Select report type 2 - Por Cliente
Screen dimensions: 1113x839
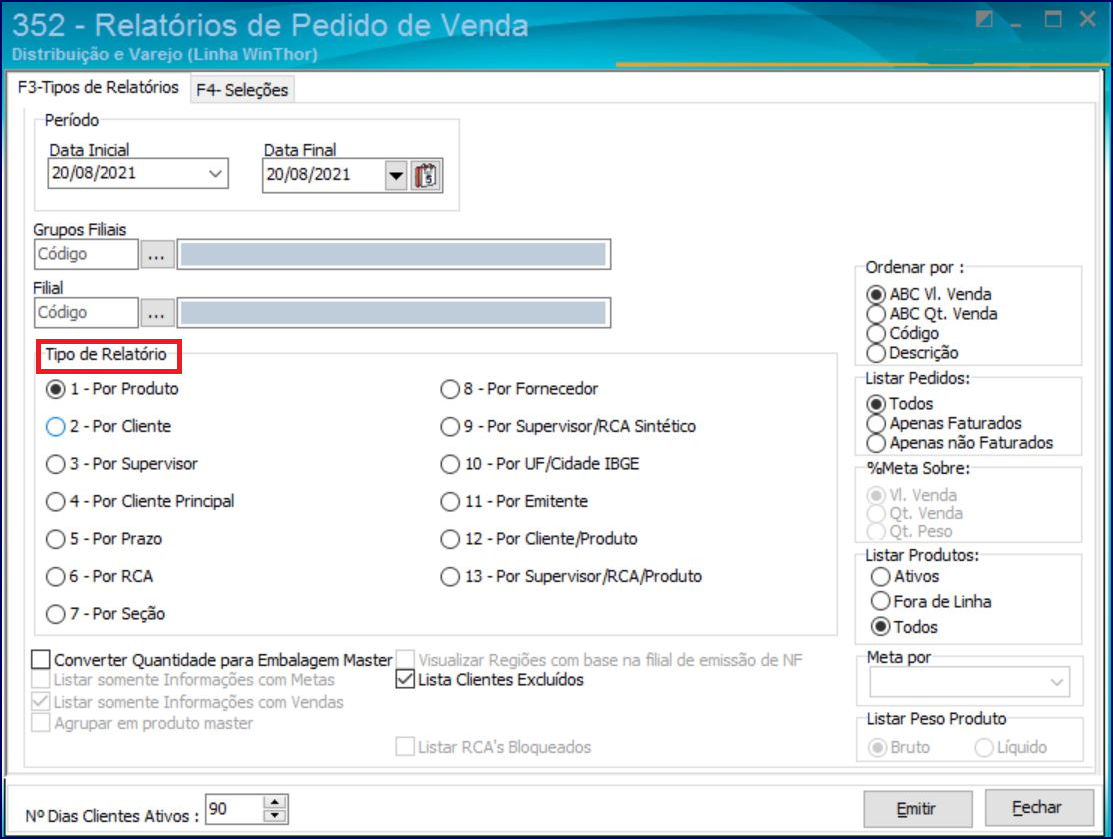pyautogui.click(x=109, y=427)
